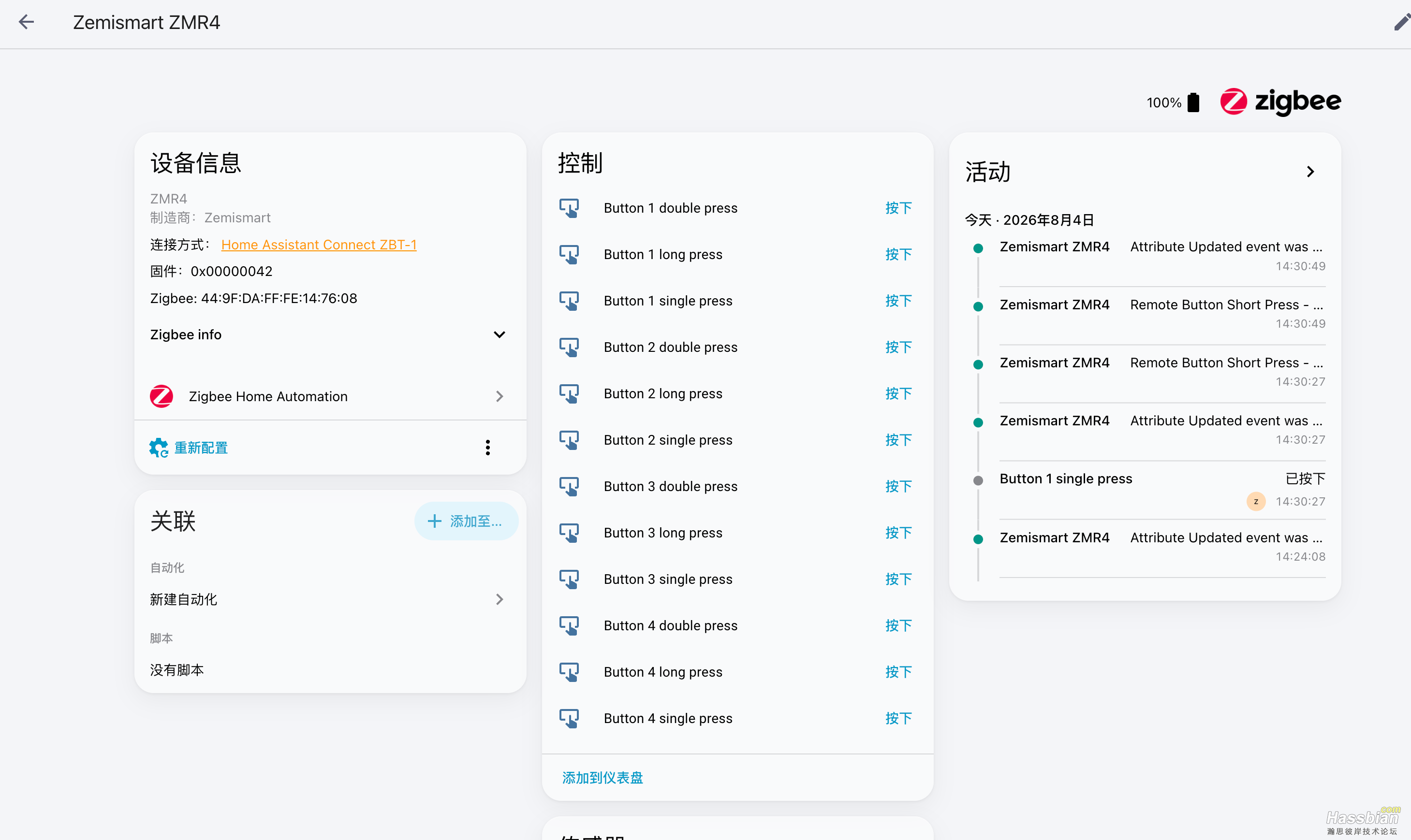Image resolution: width=1411 pixels, height=840 pixels.
Task: Click the firmware value 0x00000042
Action: point(232,271)
